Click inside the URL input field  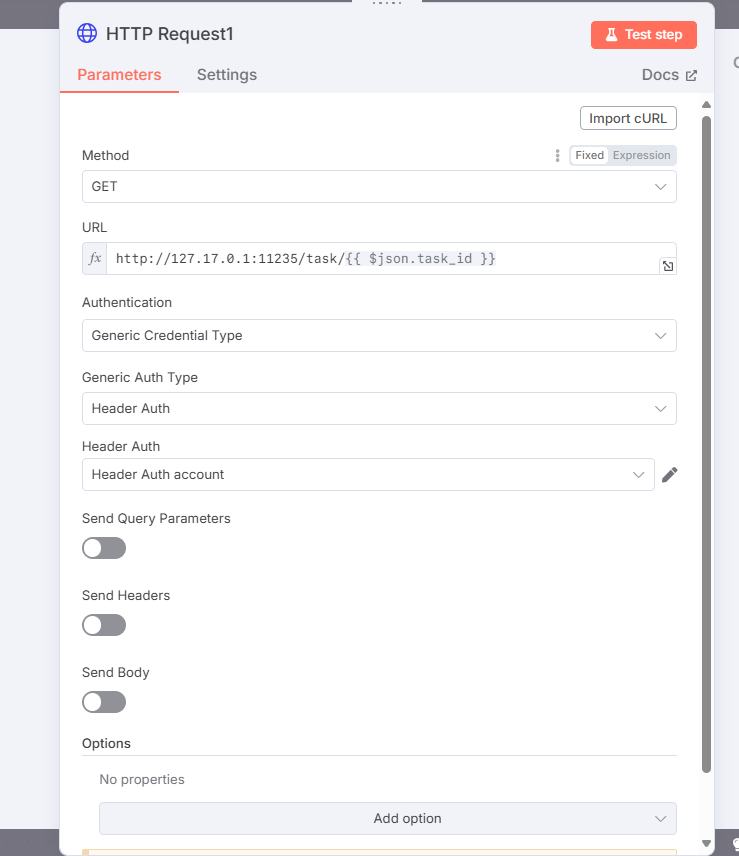pyautogui.click(x=380, y=259)
